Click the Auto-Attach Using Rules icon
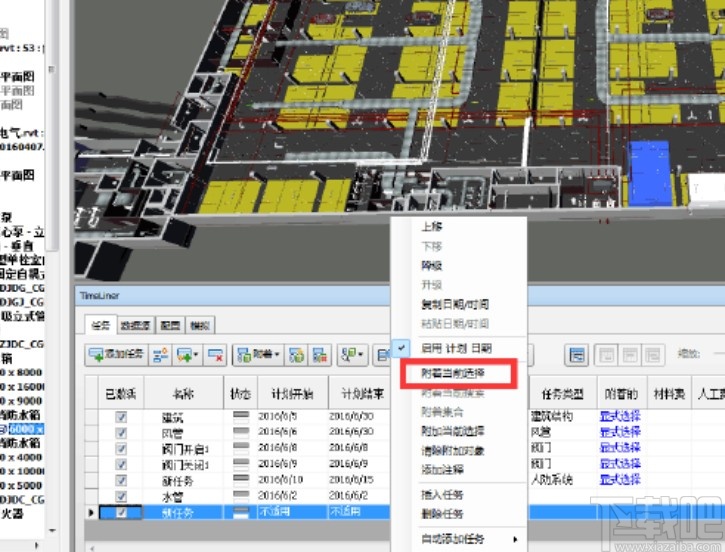The width and height of the screenshot is (725, 552). (296, 355)
